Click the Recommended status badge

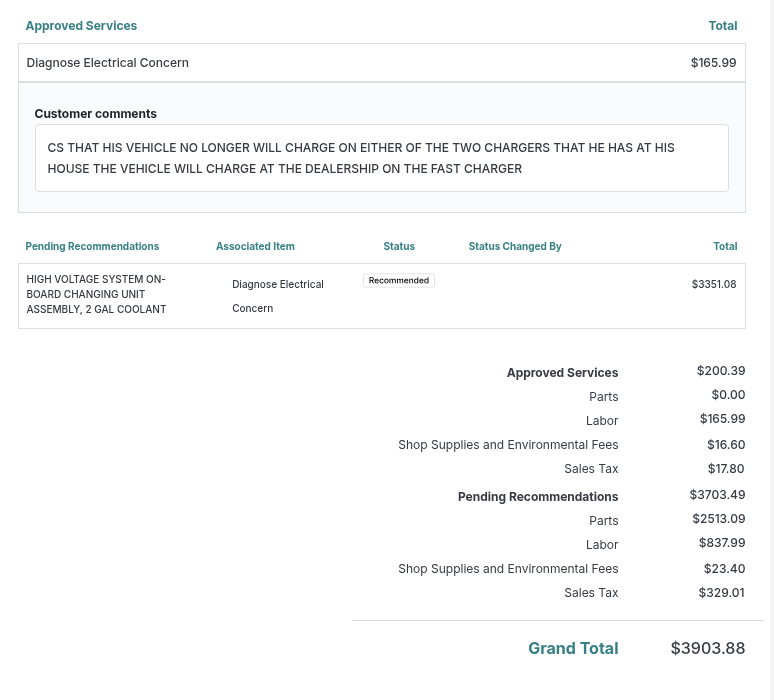coord(398,281)
